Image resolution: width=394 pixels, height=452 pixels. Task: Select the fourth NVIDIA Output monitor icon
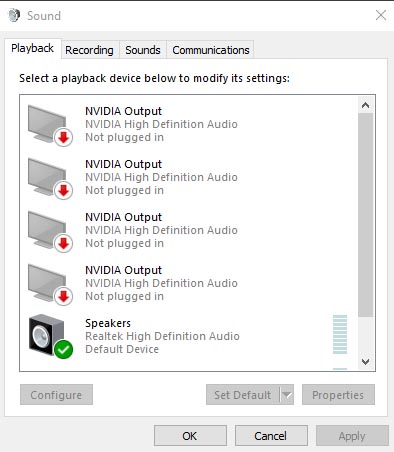click(x=49, y=284)
